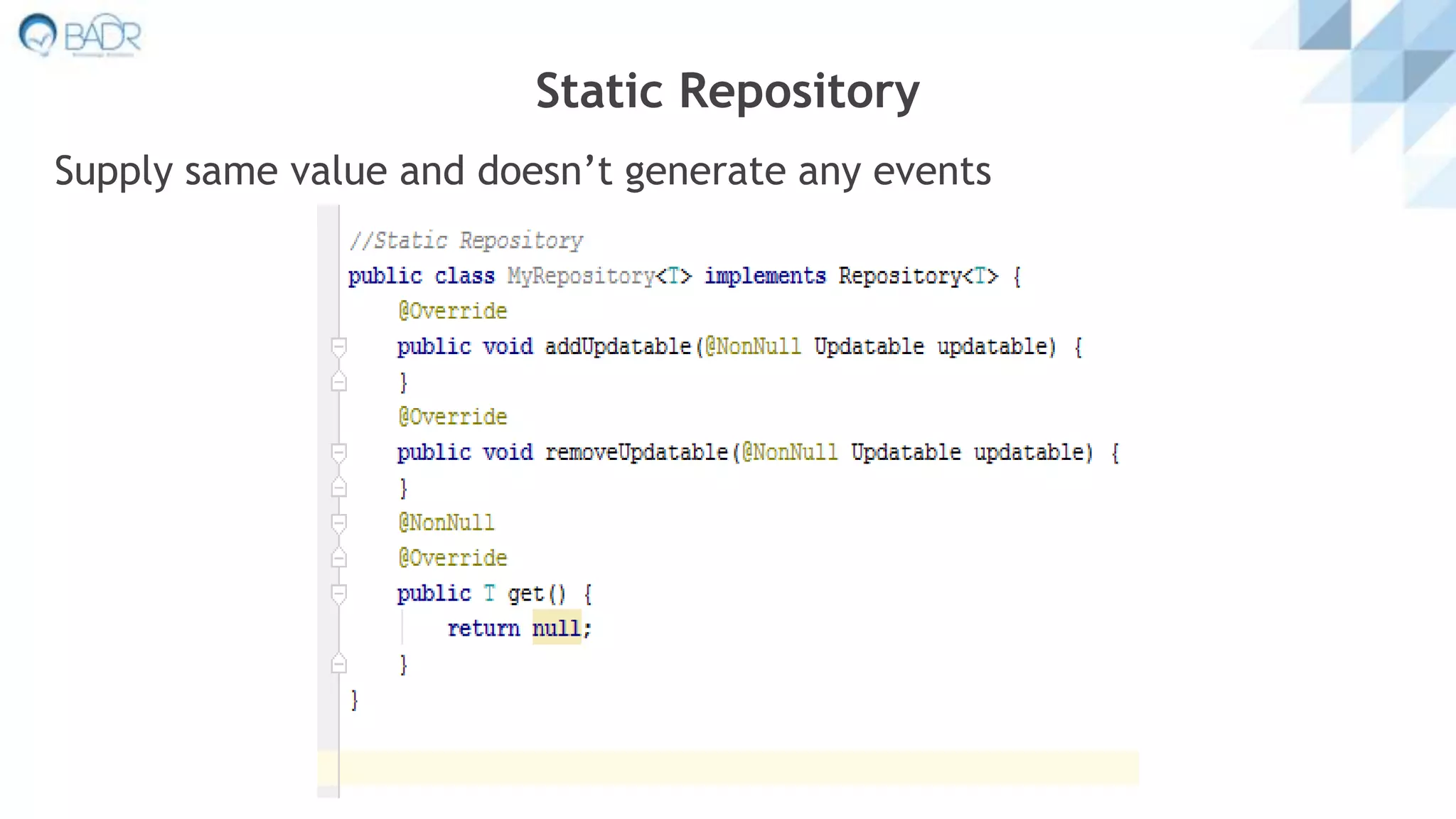Screen dimensions: 1456x819
Task: Click fold end marker at removeUpdatable's closing brace
Action: pyautogui.click(x=339, y=488)
